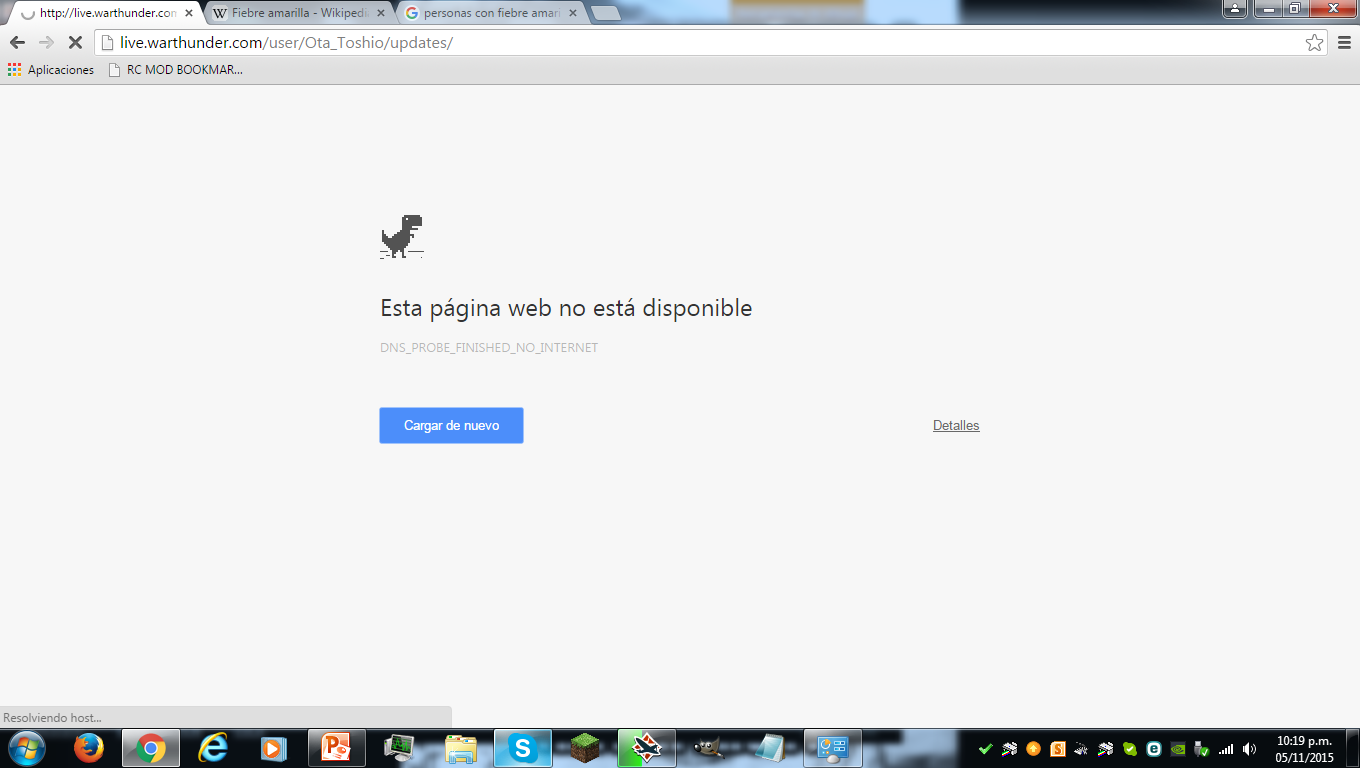The image size is (1360, 768).
Task: Open Internet Explorer from the taskbar
Action: (x=213, y=747)
